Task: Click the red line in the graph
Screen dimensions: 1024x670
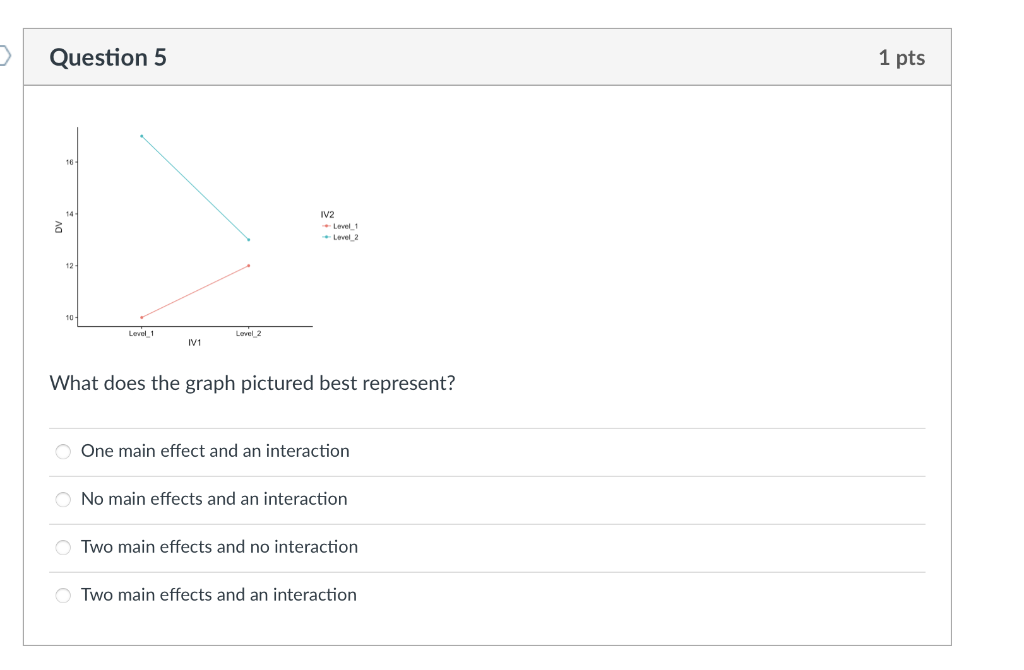Action: click(195, 291)
